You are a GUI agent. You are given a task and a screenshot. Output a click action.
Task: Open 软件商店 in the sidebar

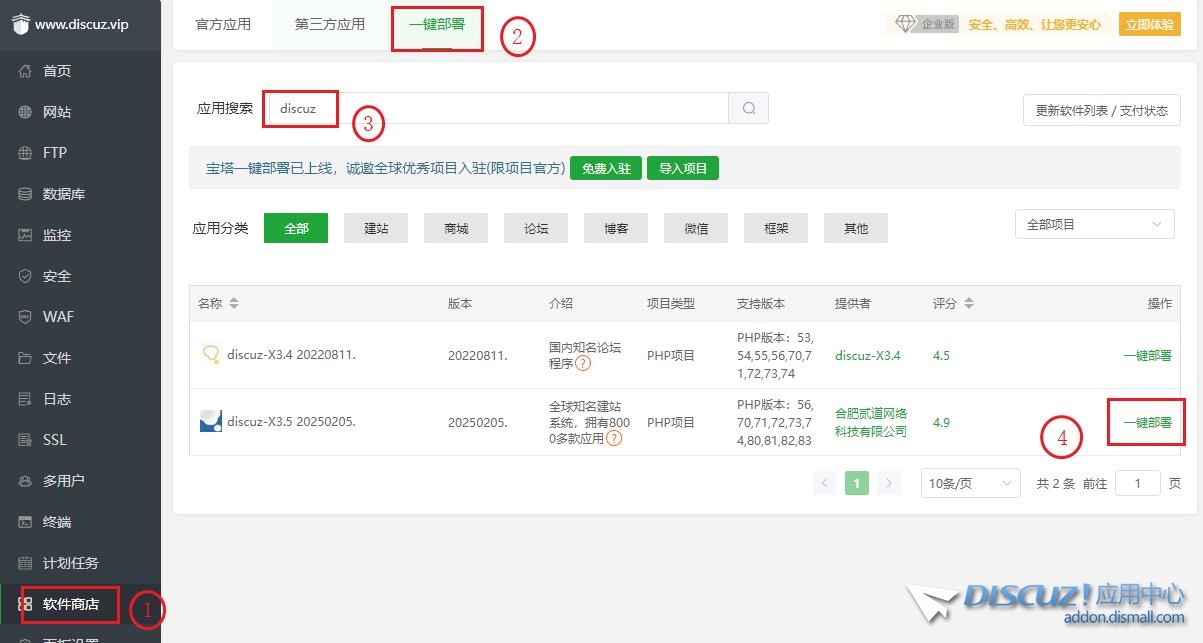(x=70, y=604)
